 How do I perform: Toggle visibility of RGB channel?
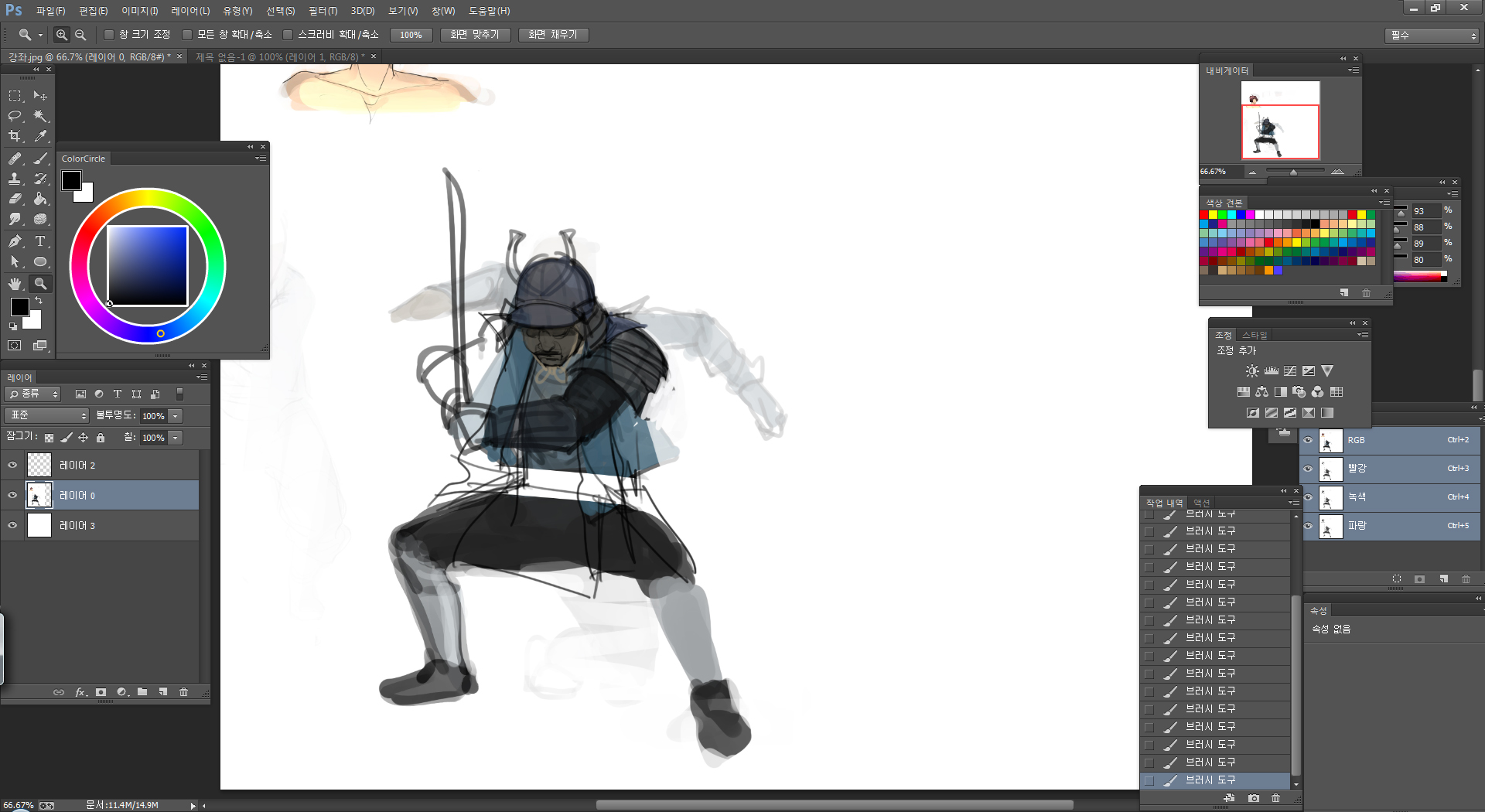coord(1309,441)
